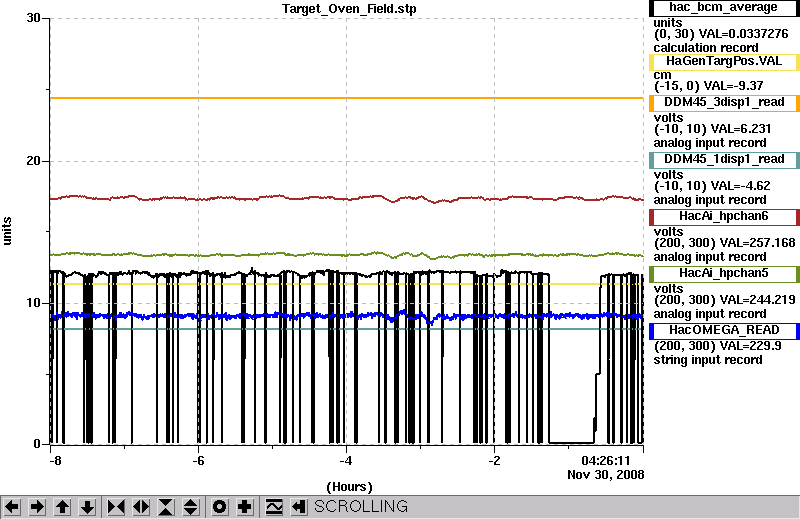Click the circle autoscale icon
This screenshot has width=800, height=519.
[219, 507]
